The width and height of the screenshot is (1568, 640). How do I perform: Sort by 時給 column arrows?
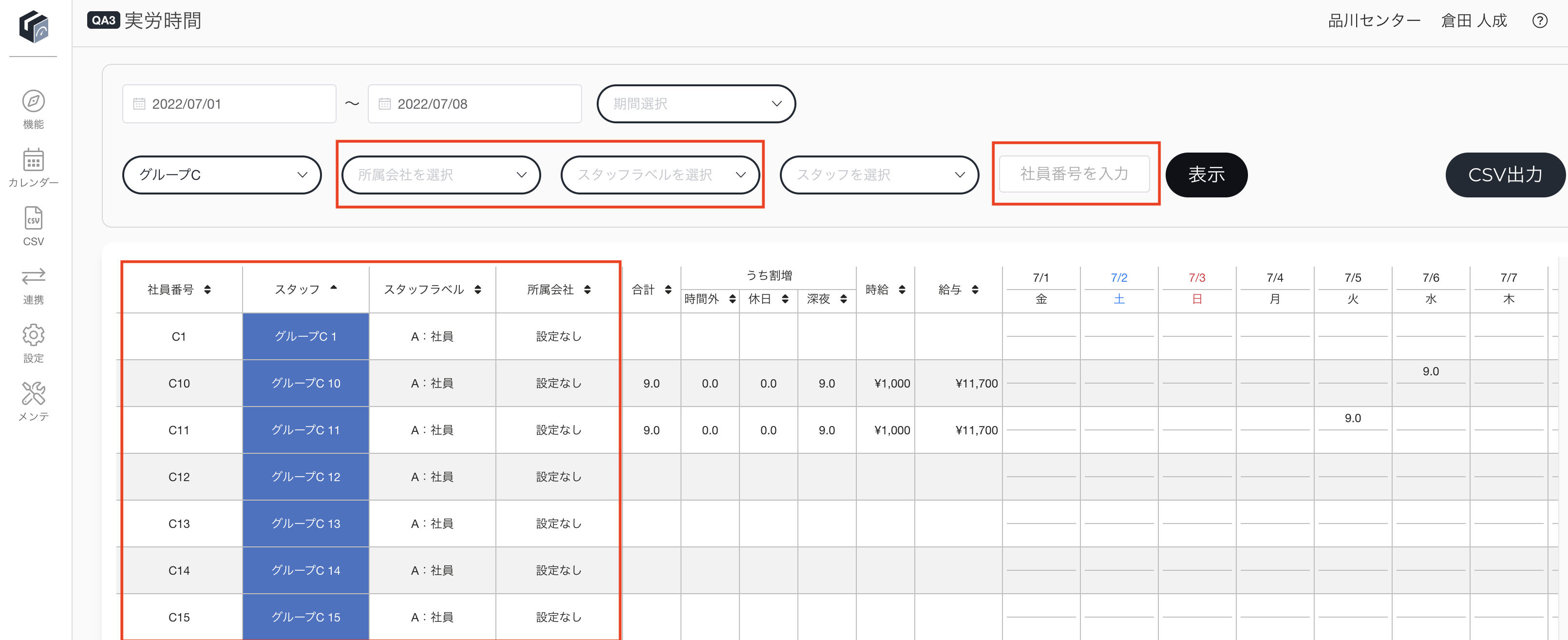(x=902, y=289)
